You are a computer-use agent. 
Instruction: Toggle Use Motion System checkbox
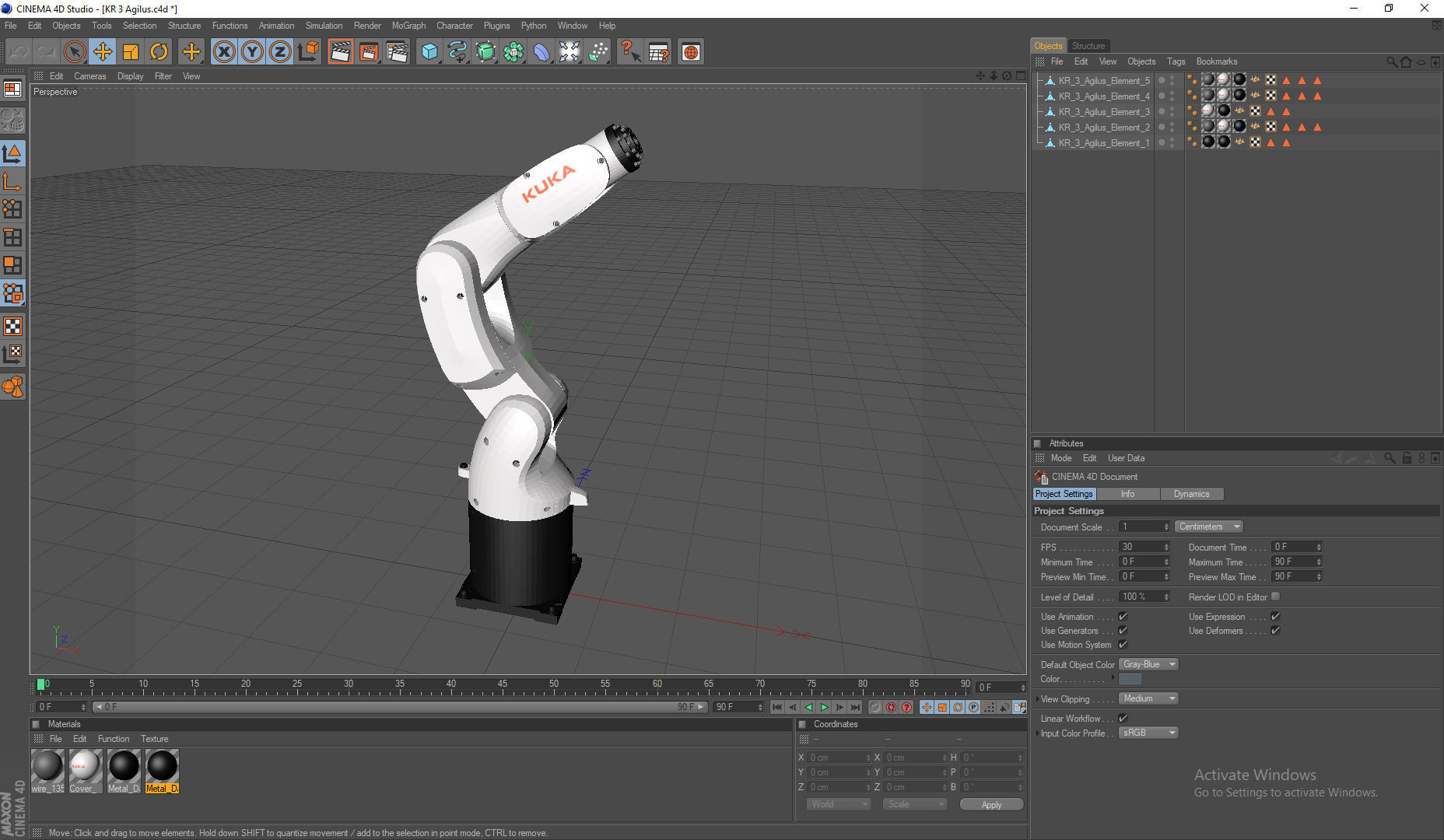click(x=1123, y=644)
